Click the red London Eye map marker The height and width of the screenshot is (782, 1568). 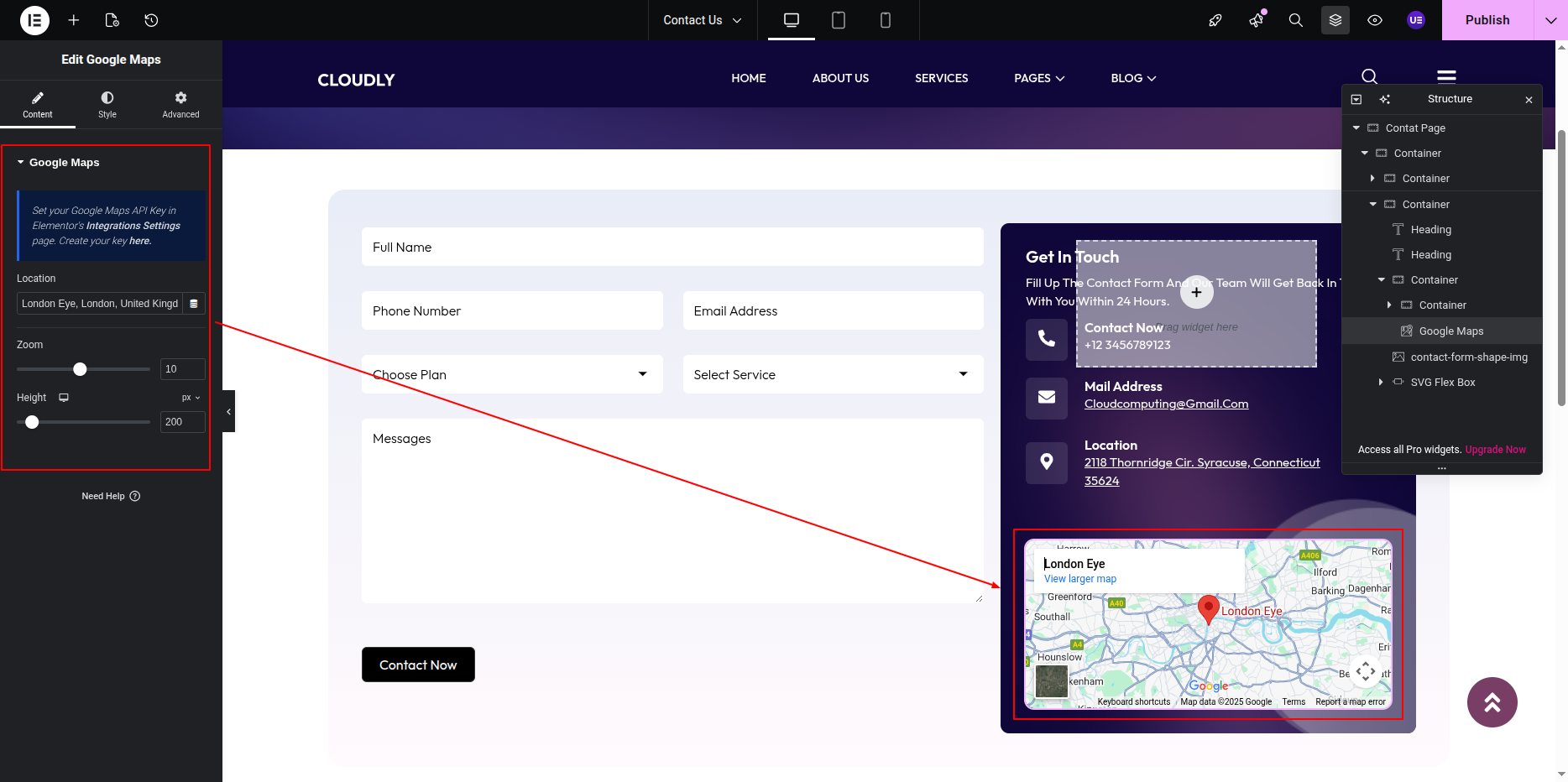pyautogui.click(x=1208, y=610)
